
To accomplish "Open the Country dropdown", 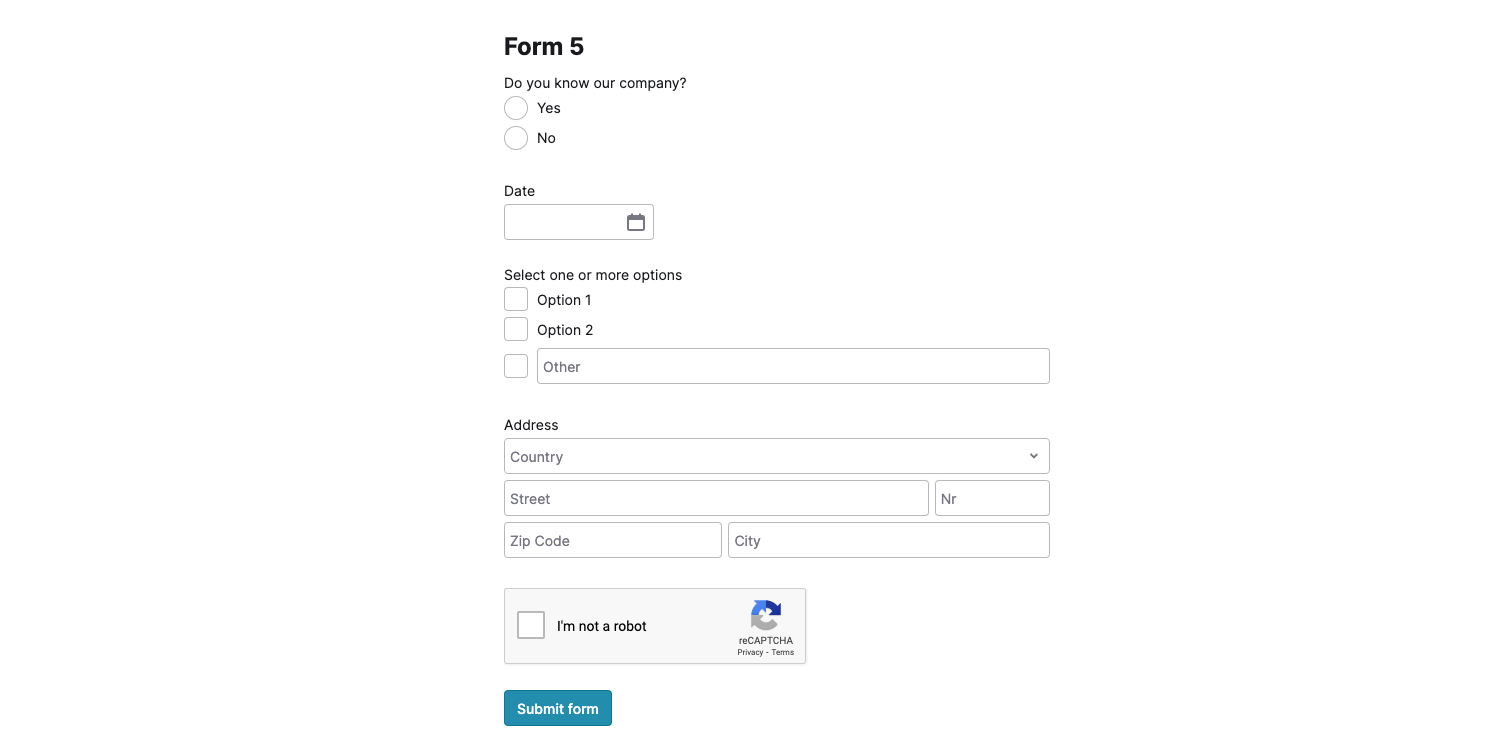I will pyautogui.click(x=777, y=456).
